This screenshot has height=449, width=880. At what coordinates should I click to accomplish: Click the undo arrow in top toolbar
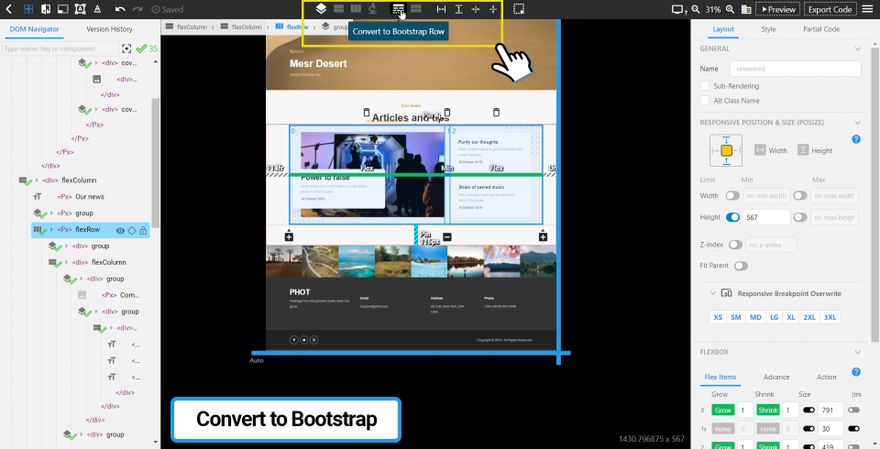[x=120, y=9]
